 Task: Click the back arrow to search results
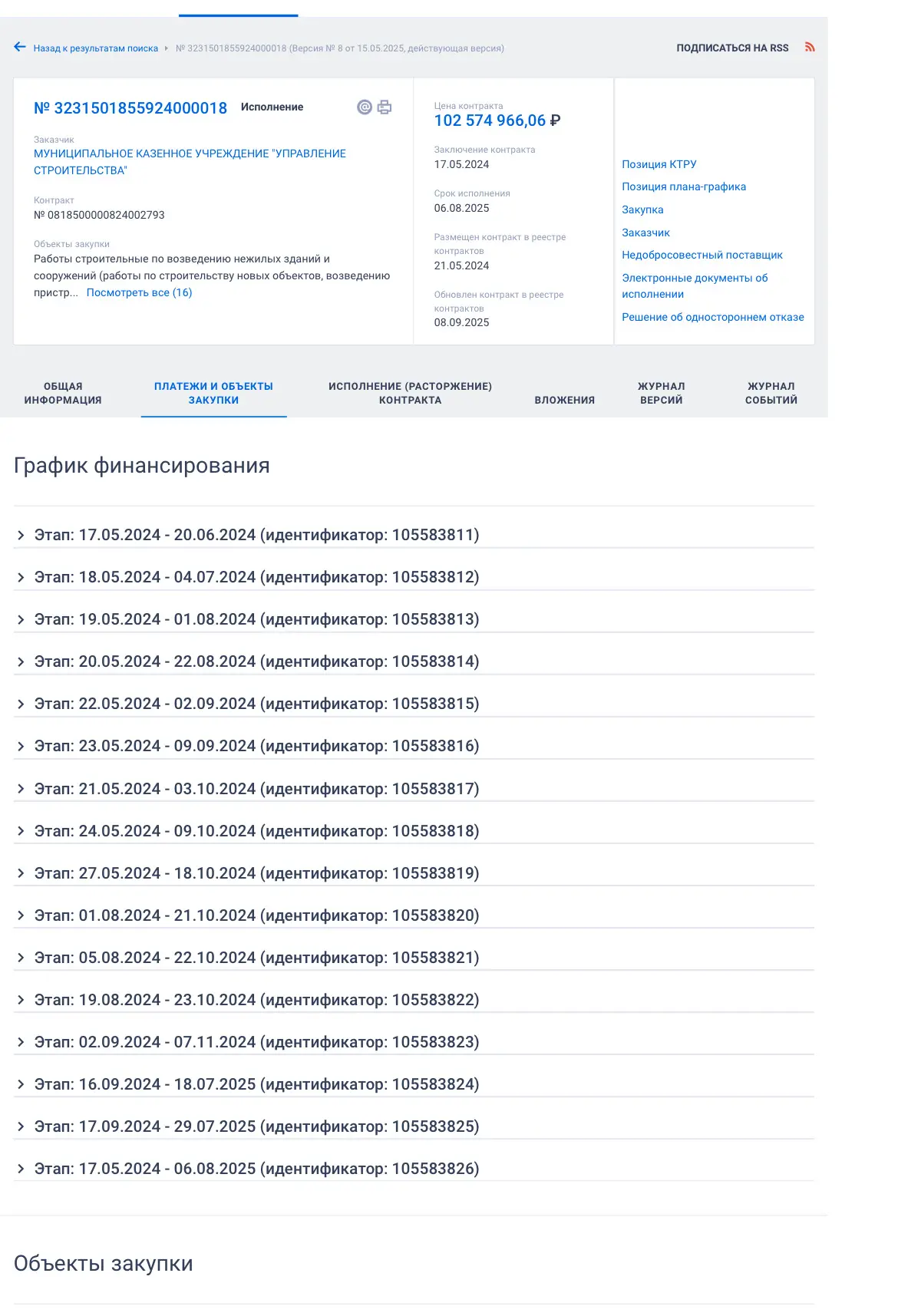[x=20, y=48]
